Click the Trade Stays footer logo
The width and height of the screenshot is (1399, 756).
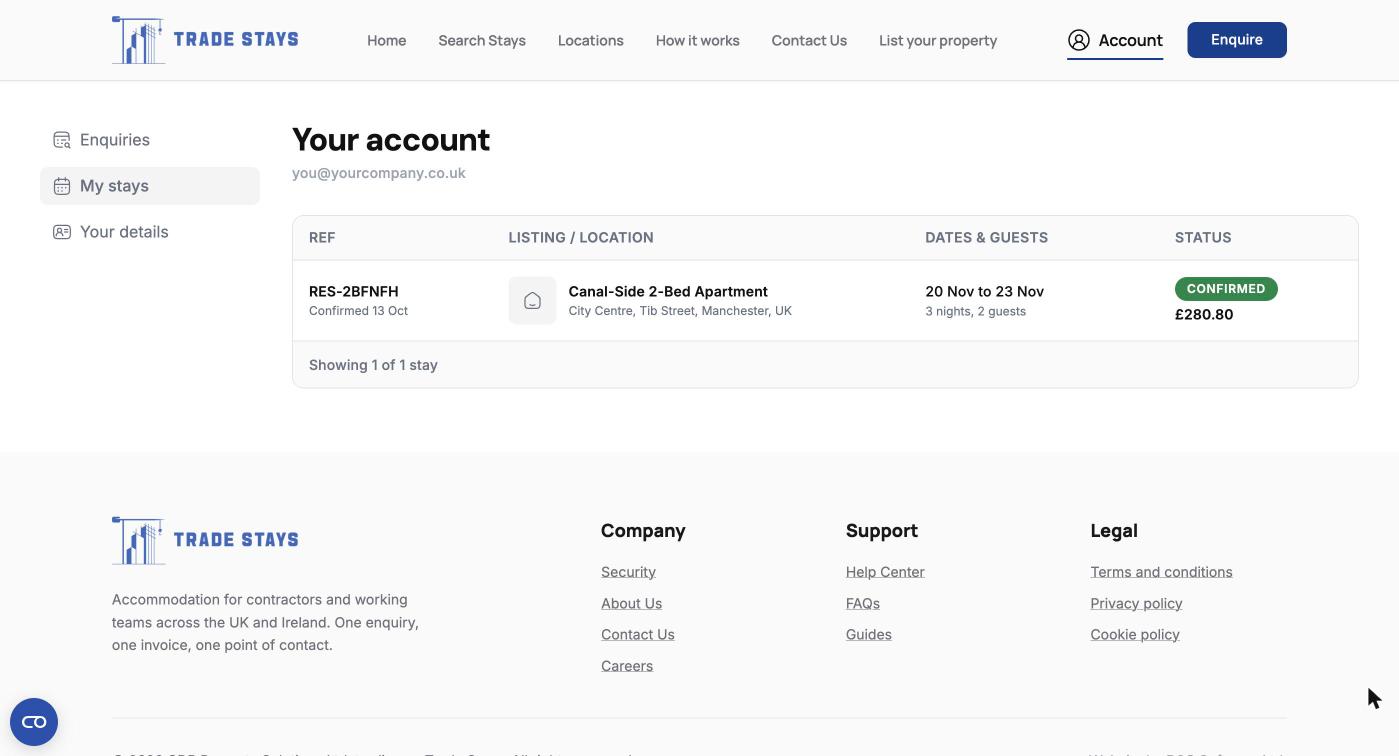tap(205, 540)
